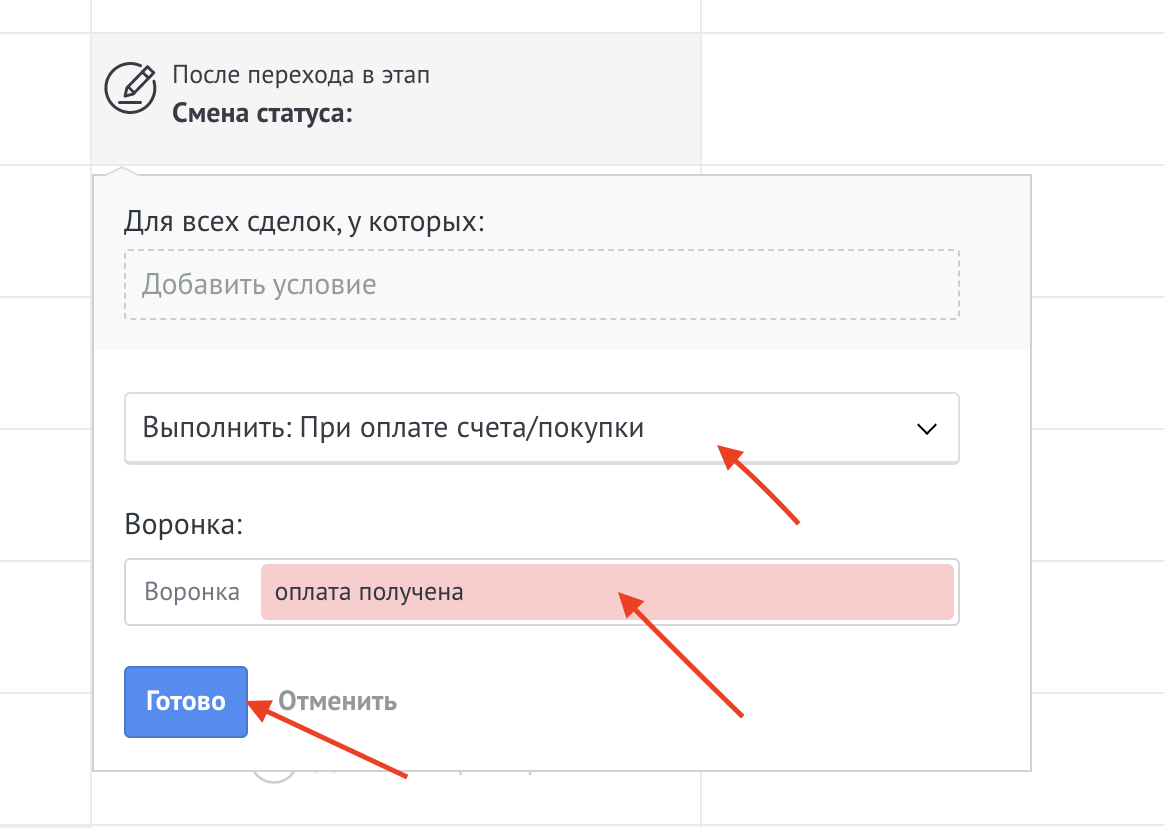Click the pencil edit icon beside Смена статуса
This screenshot has width=1164, height=828.
click(131, 88)
